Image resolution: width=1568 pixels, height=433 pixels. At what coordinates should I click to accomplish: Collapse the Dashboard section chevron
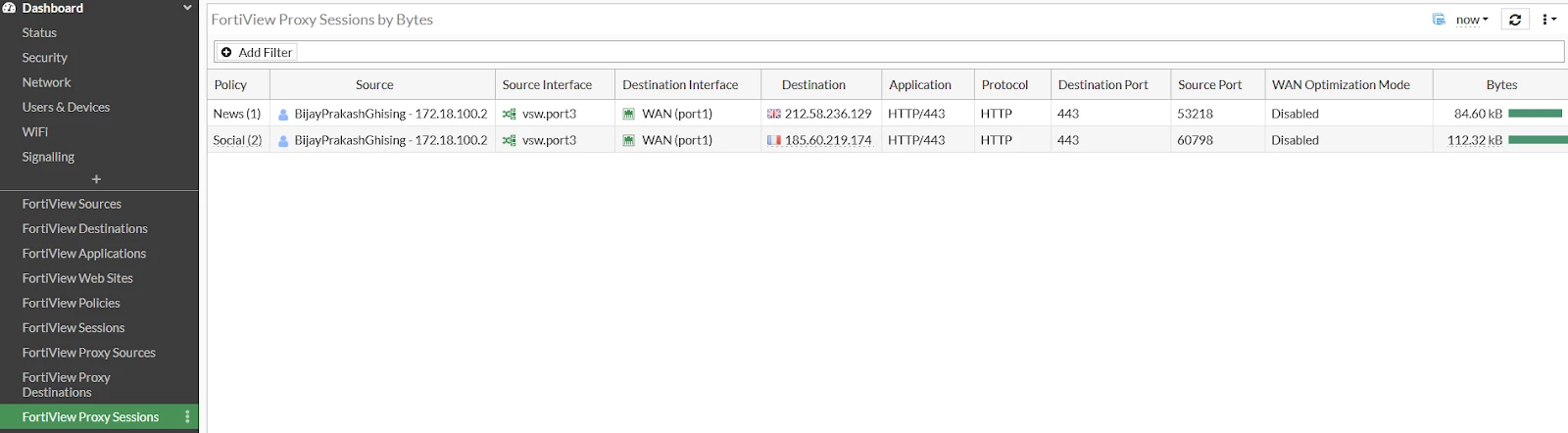187,8
